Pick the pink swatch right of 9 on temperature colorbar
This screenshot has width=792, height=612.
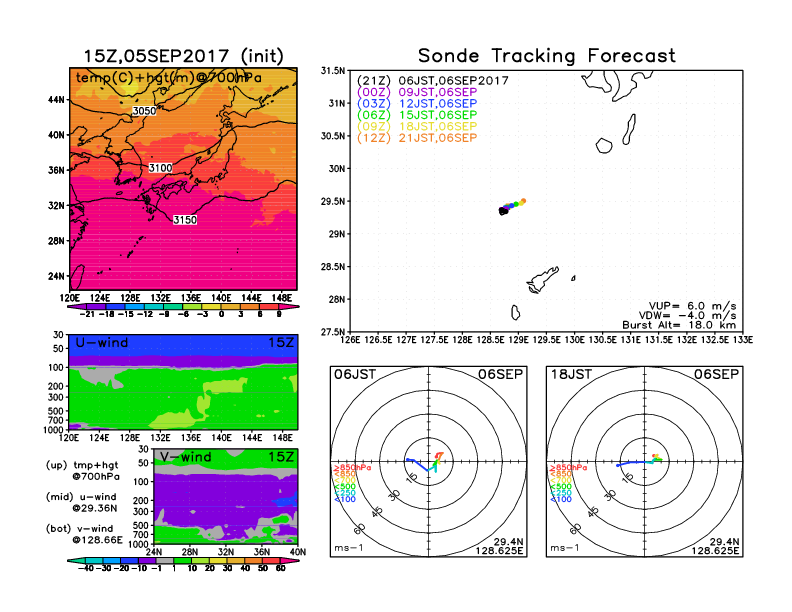(287, 307)
